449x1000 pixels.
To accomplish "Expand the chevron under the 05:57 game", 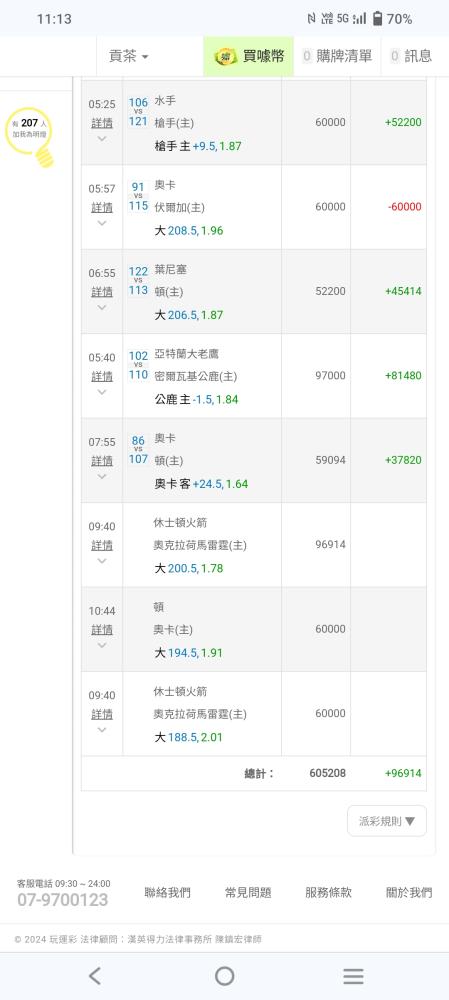I will coord(102,223).
